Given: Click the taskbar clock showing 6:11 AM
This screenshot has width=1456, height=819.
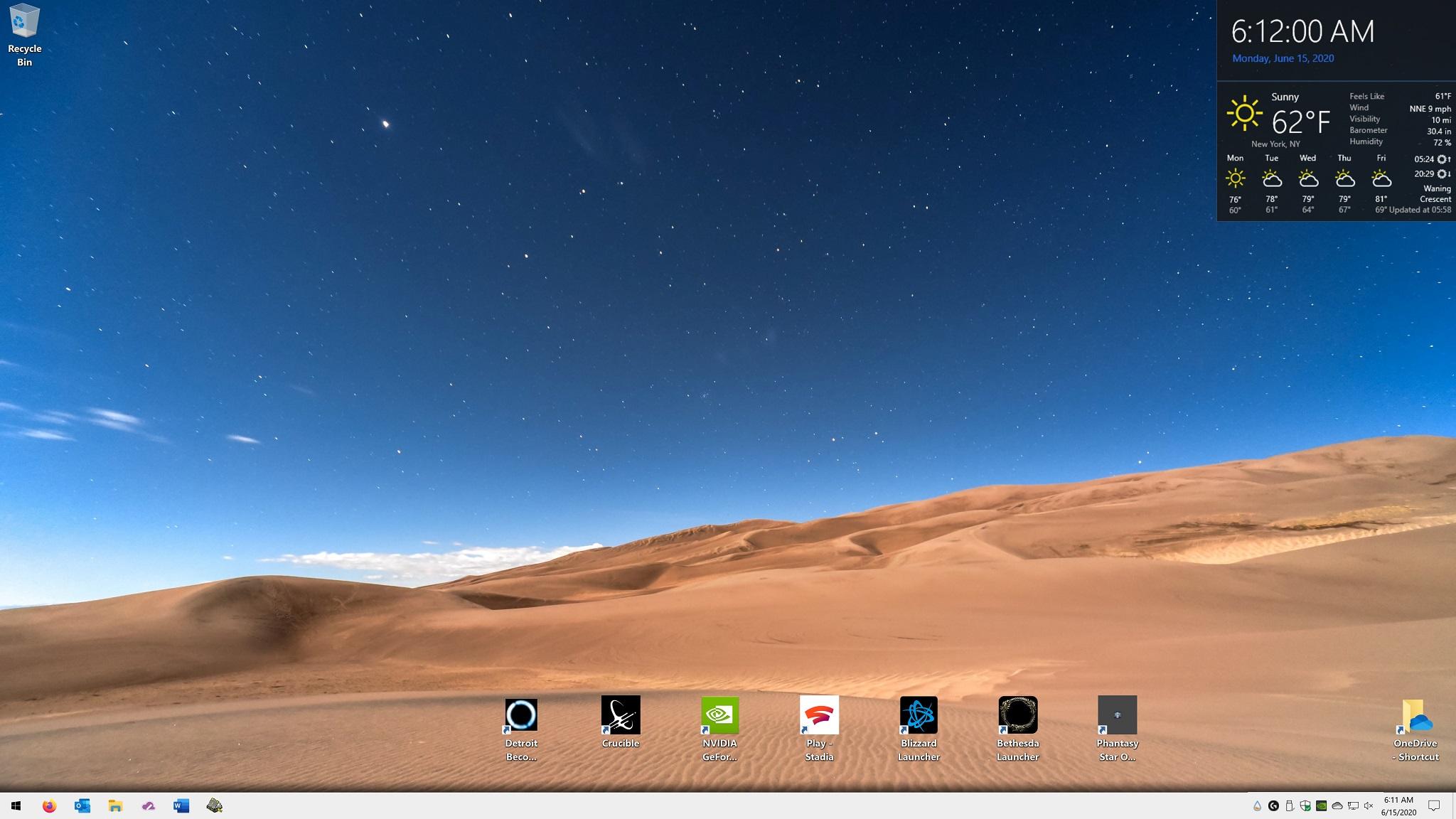Looking at the screenshot, I should (x=1398, y=805).
